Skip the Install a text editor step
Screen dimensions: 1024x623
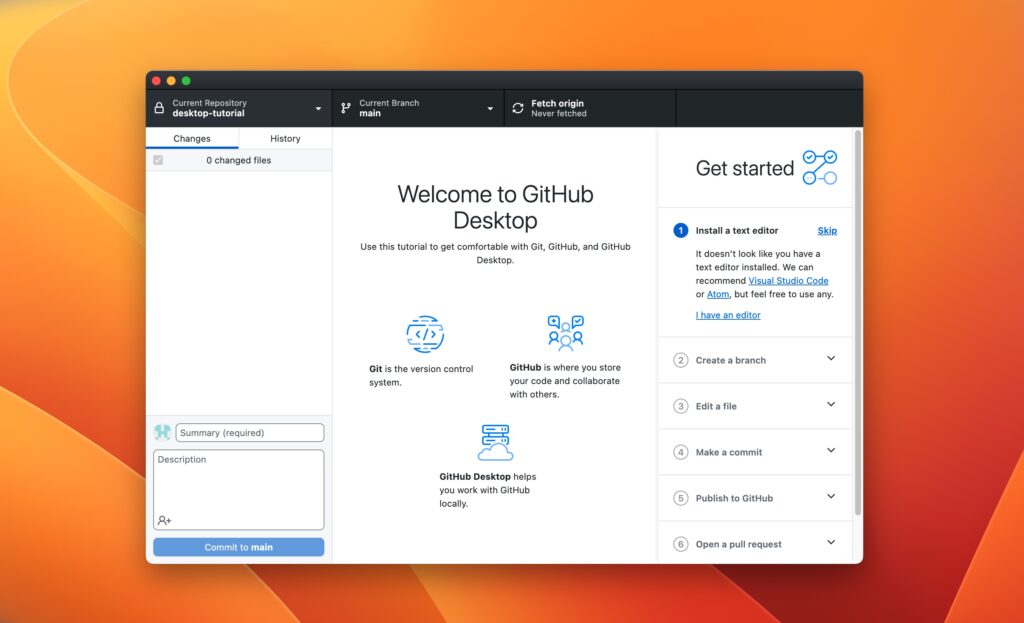click(x=827, y=230)
